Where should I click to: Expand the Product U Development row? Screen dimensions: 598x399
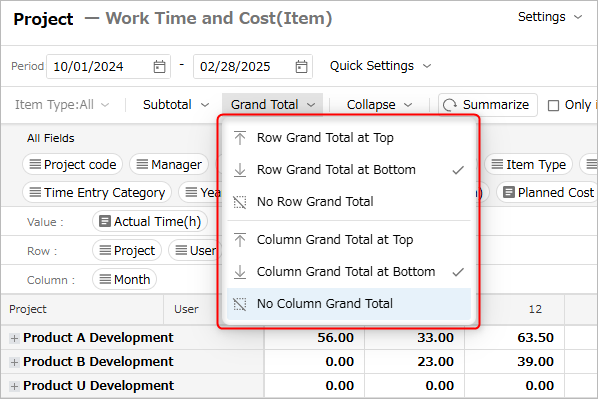[x=14, y=386]
